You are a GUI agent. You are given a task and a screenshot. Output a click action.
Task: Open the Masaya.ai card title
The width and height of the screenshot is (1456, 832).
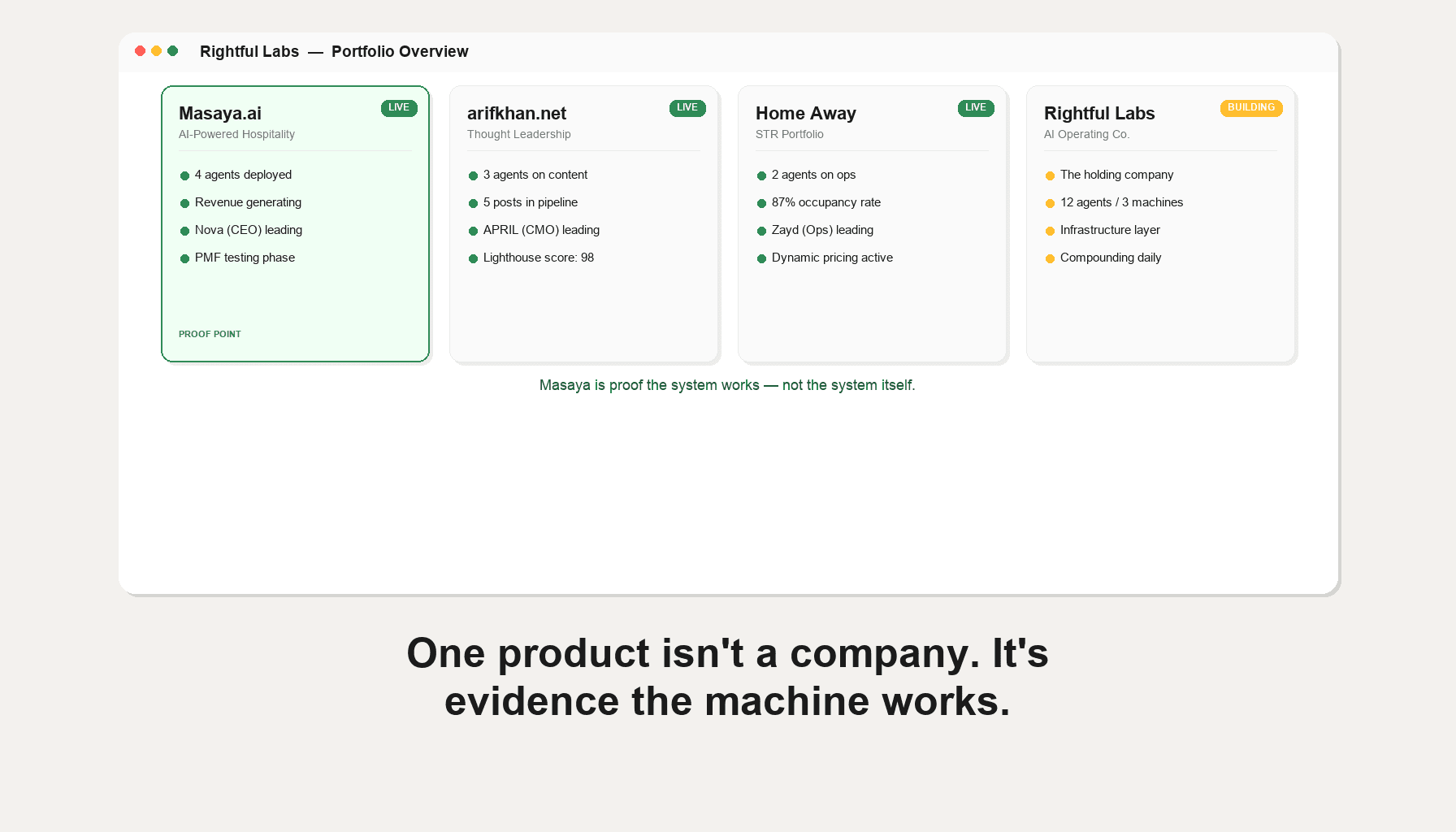(x=220, y=114)
